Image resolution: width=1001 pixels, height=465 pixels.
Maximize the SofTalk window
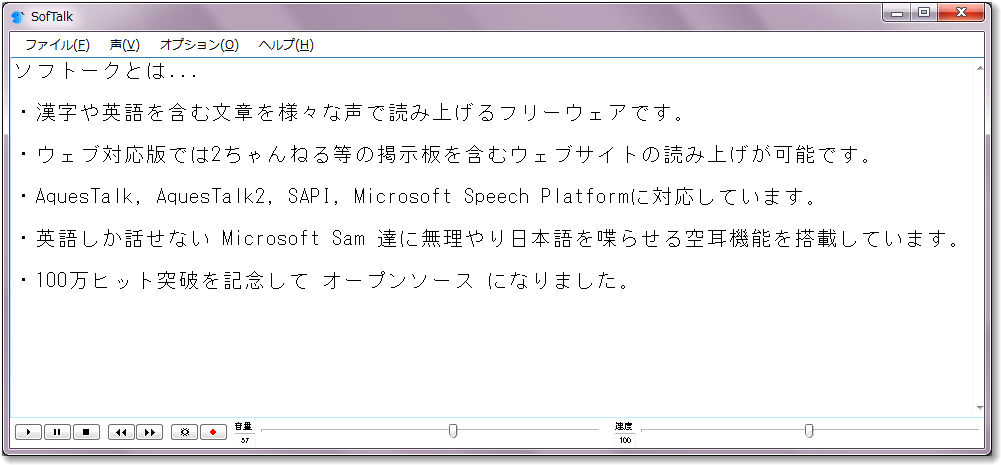(x=923, y=13)
